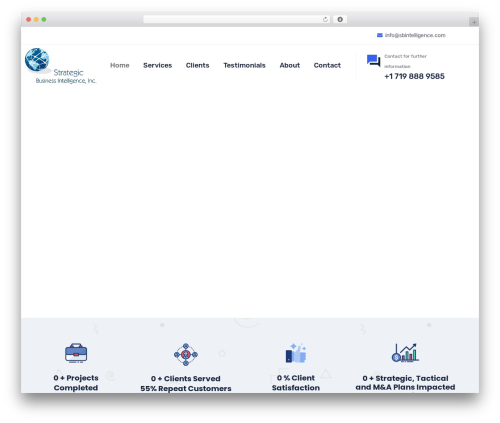The width and height of the screenshot is (500, 423).
Task: Navigate to the About page
Action: click(x=290, y=65)
